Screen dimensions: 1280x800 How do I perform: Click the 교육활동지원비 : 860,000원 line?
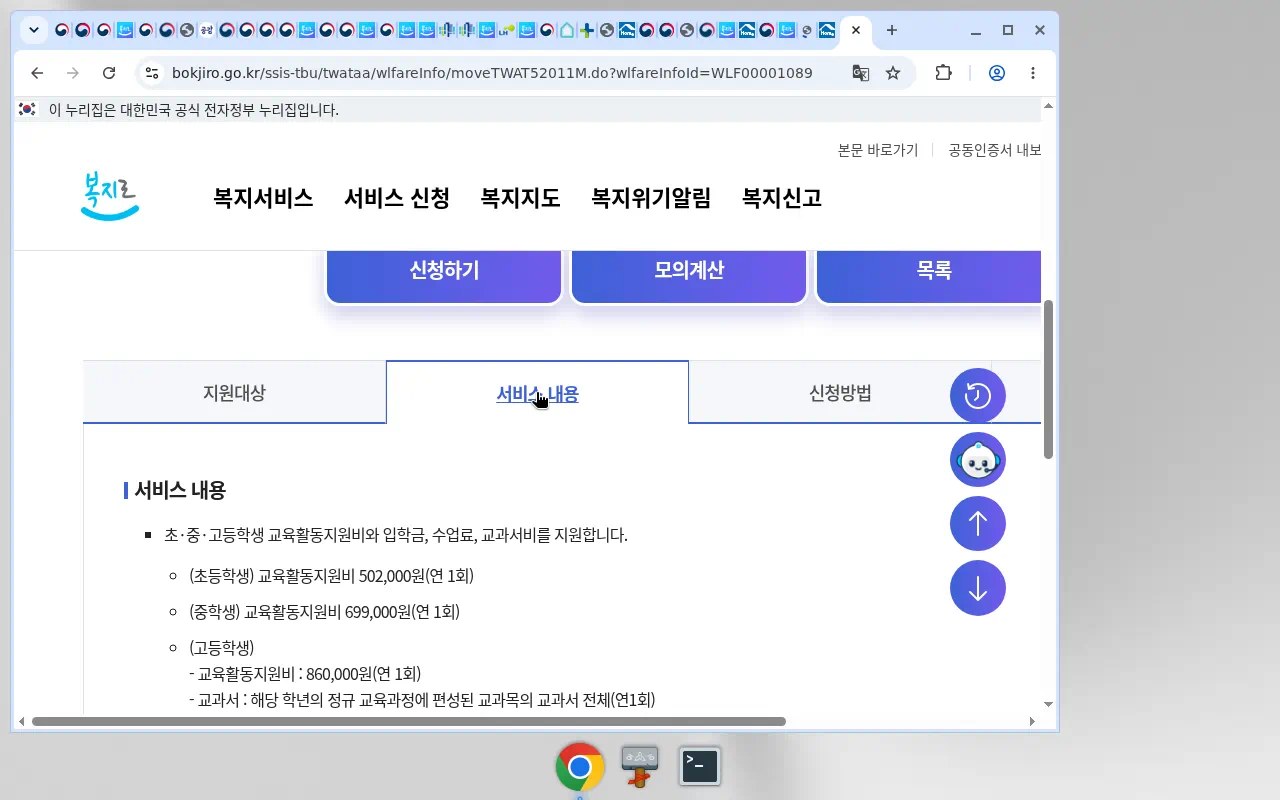[x=305, y=673]
